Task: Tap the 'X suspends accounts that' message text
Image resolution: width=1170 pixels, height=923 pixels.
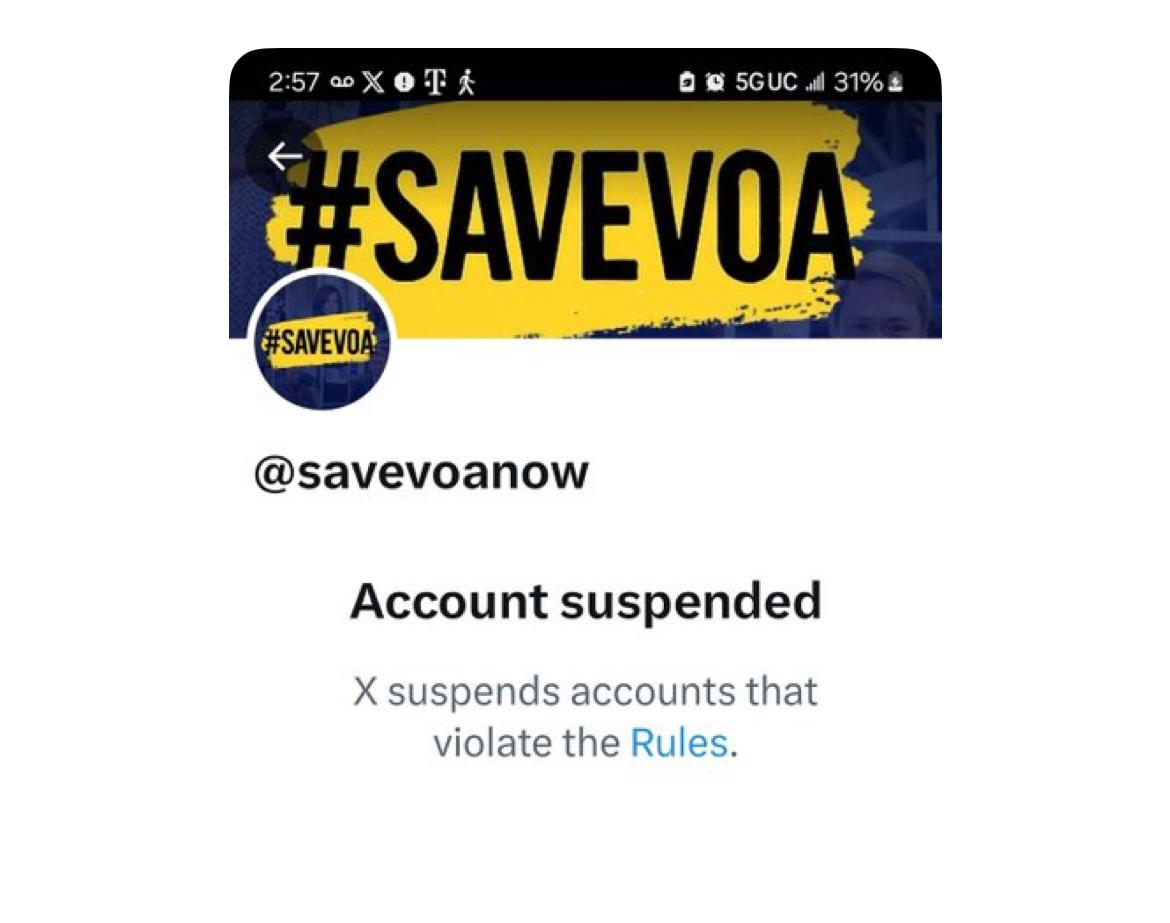Action: click(586, 692)
